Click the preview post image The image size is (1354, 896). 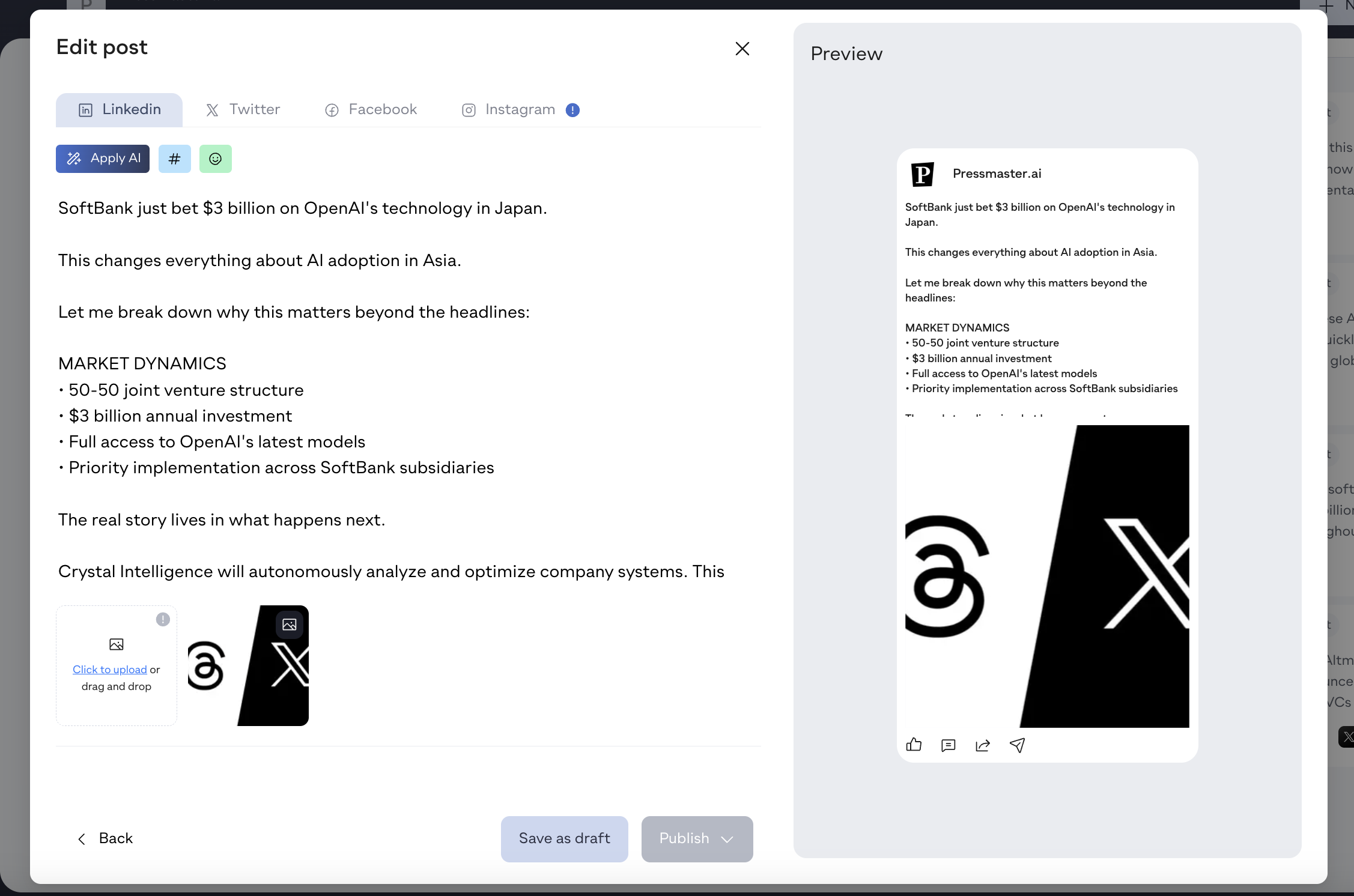[x=1047, y=577]
